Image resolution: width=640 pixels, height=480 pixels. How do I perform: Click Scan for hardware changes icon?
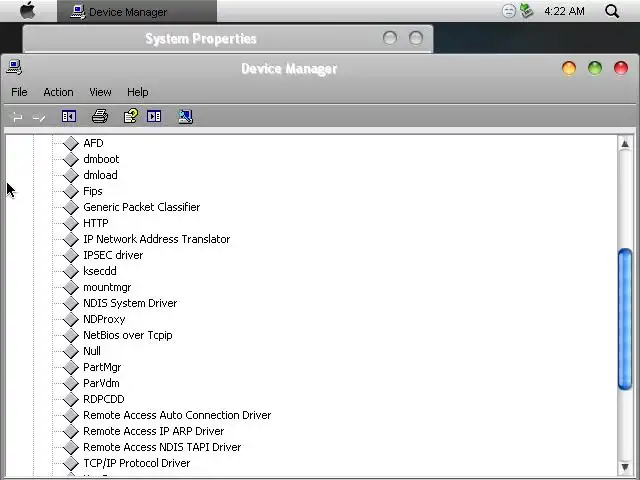click(x=185, y=116)
